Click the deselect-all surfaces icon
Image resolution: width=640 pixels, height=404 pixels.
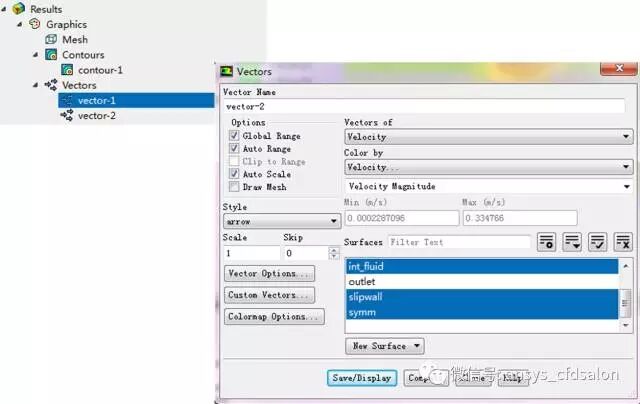tap(622, 241)
